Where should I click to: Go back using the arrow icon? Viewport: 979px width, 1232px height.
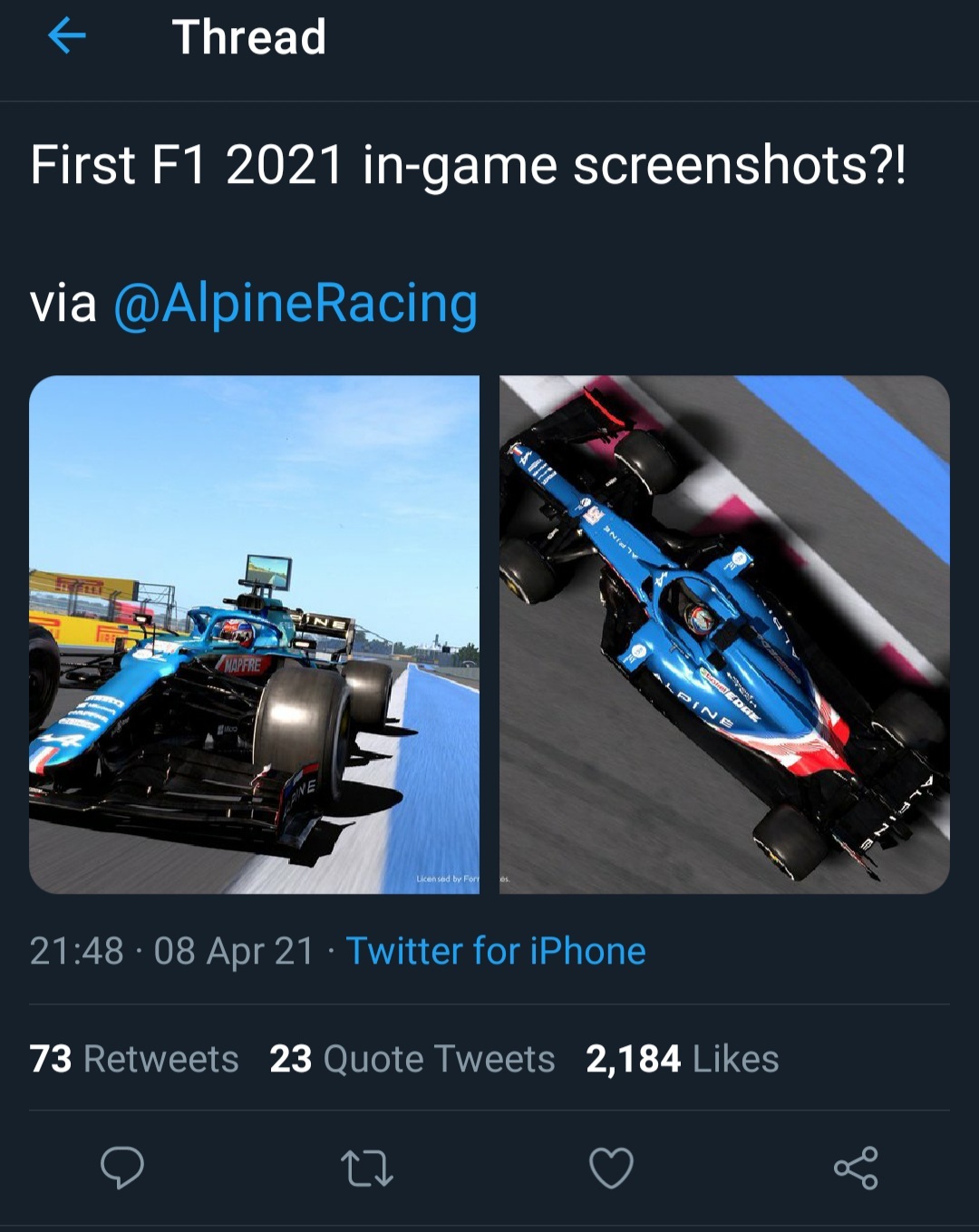click(x=66, y=36)
